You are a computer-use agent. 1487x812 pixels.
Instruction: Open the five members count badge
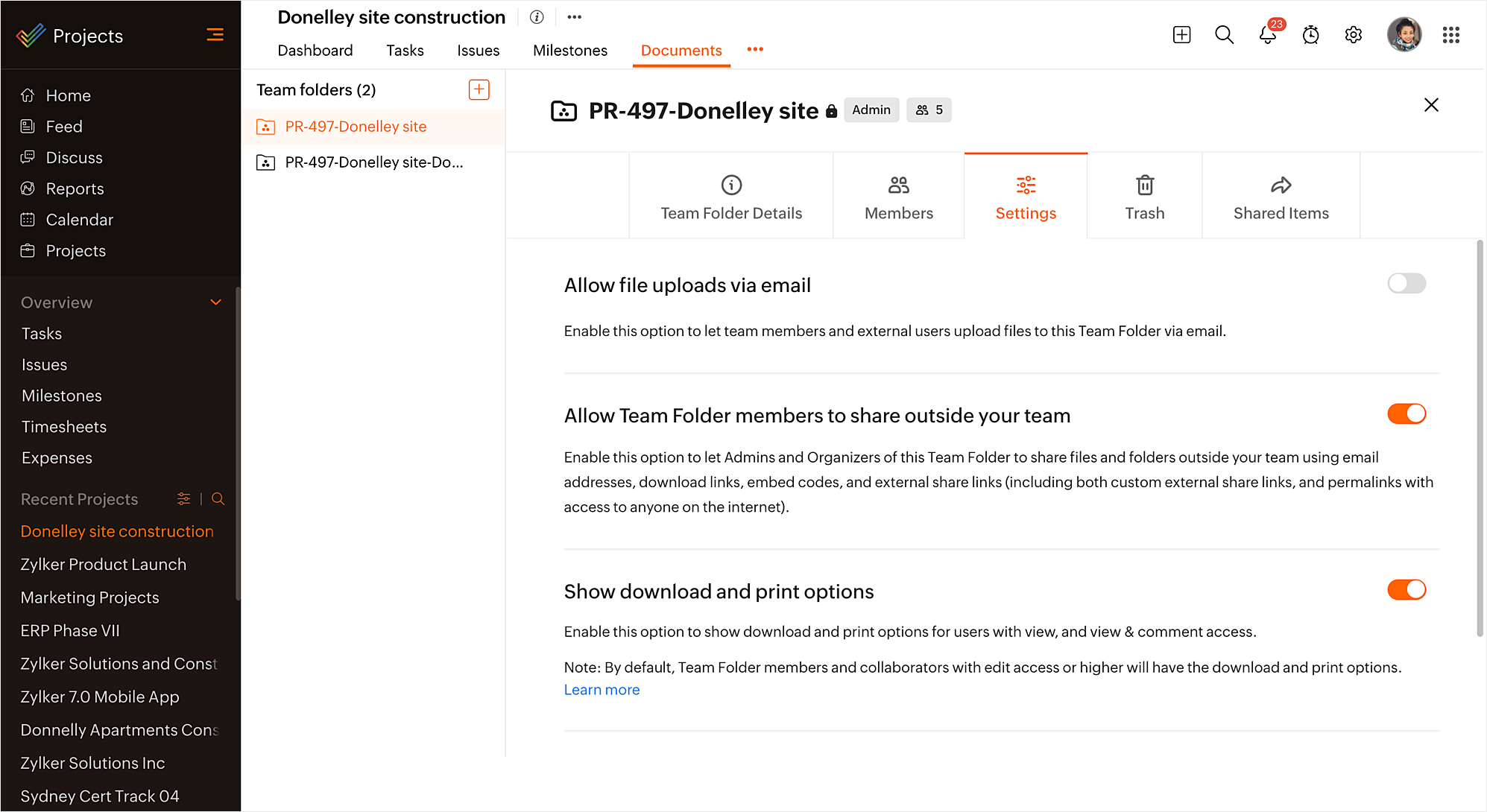(x=929, y=110)
